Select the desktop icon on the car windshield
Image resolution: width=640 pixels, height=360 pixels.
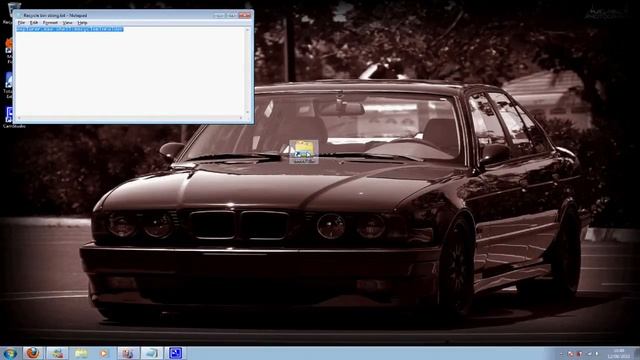[x=304, y=152]
